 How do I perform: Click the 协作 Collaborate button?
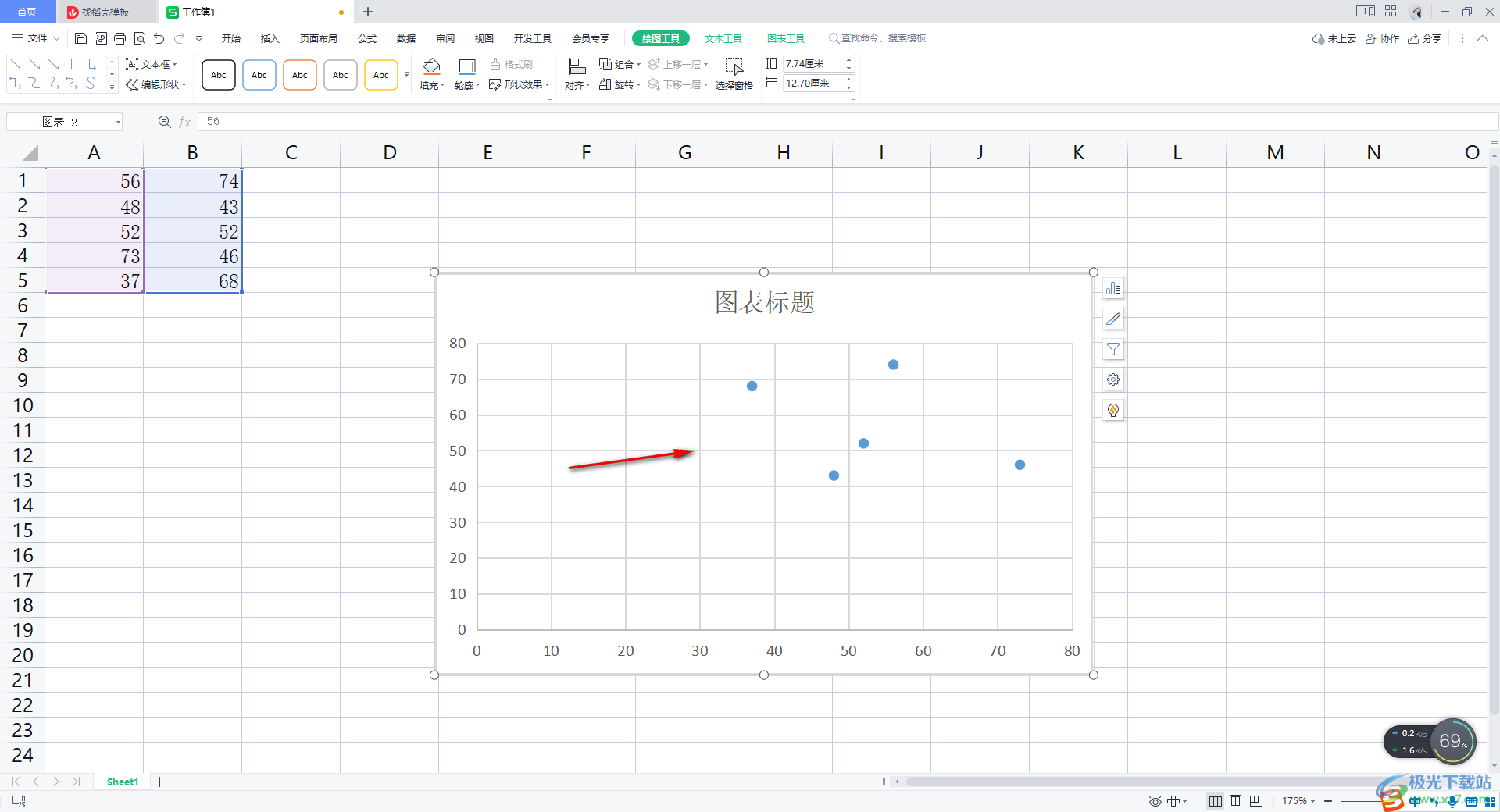click(1382, 38)
